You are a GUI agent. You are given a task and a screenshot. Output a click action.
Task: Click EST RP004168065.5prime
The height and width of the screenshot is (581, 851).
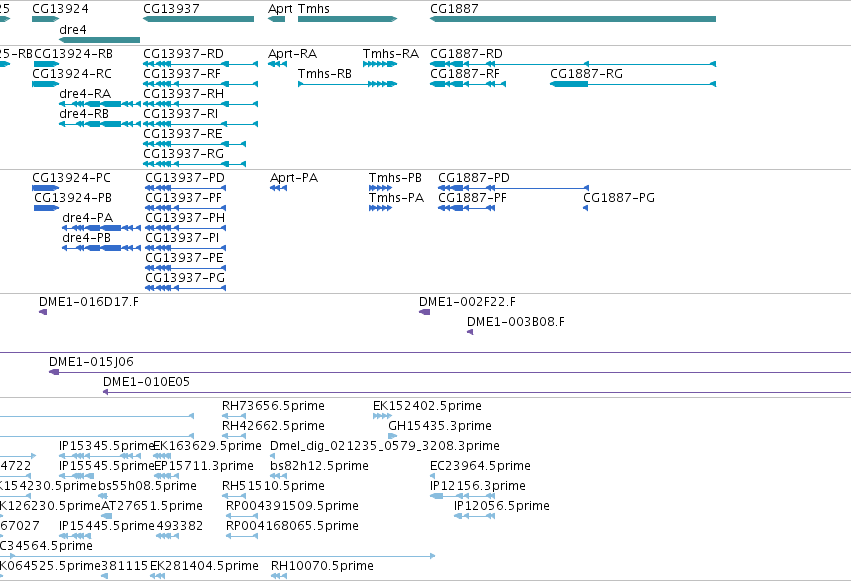pos(293,527)
